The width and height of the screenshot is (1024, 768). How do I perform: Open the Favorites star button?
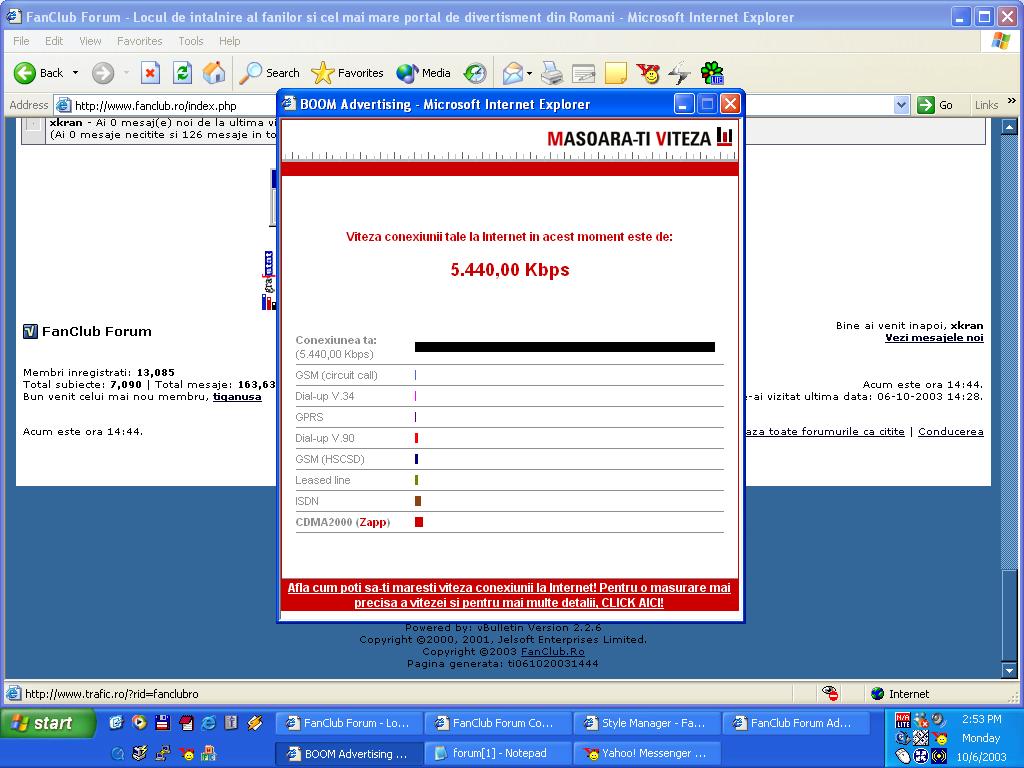pos(347,73)
